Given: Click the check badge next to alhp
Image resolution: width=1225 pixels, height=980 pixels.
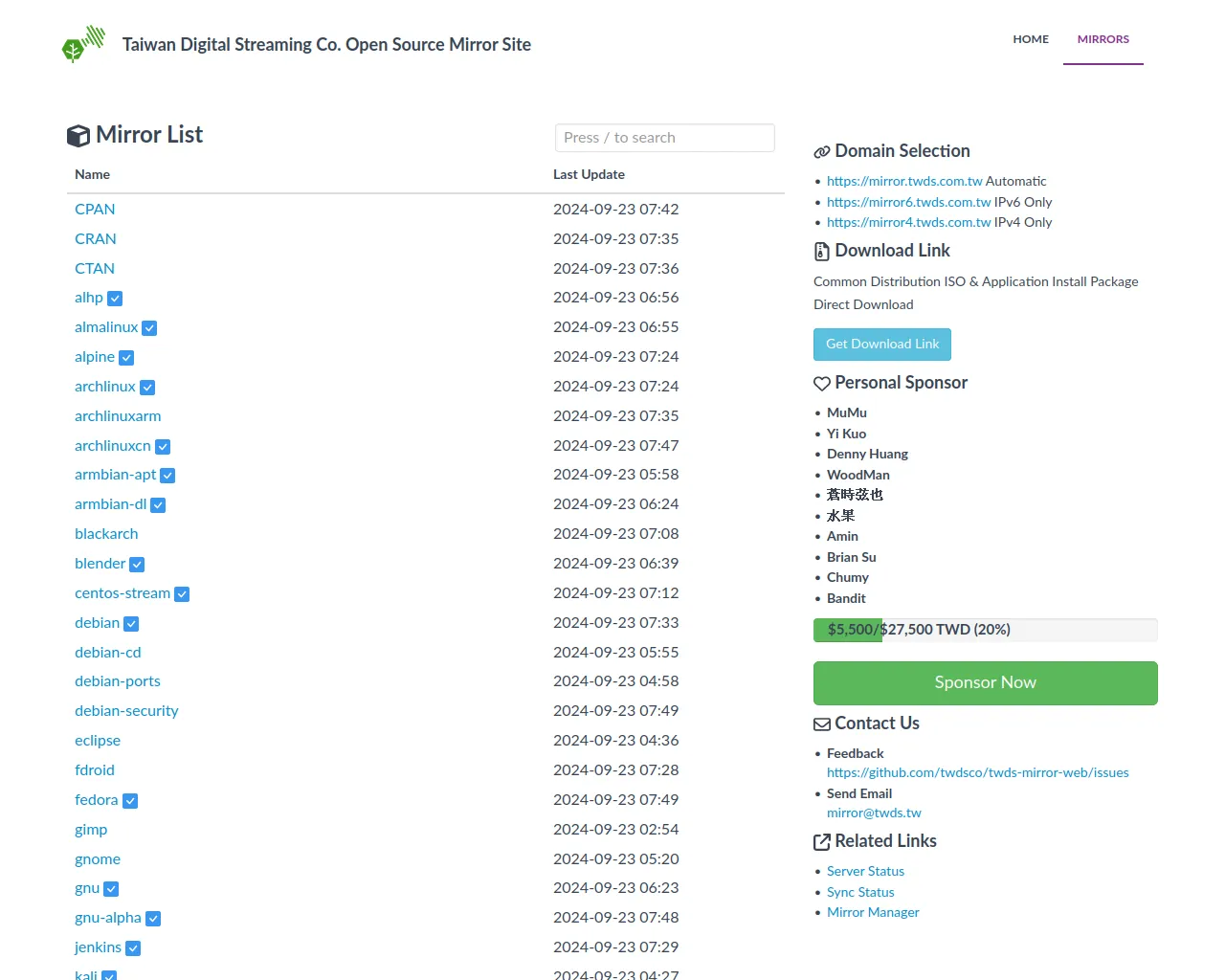Looking at the screenshot, I should coord(115,299).
